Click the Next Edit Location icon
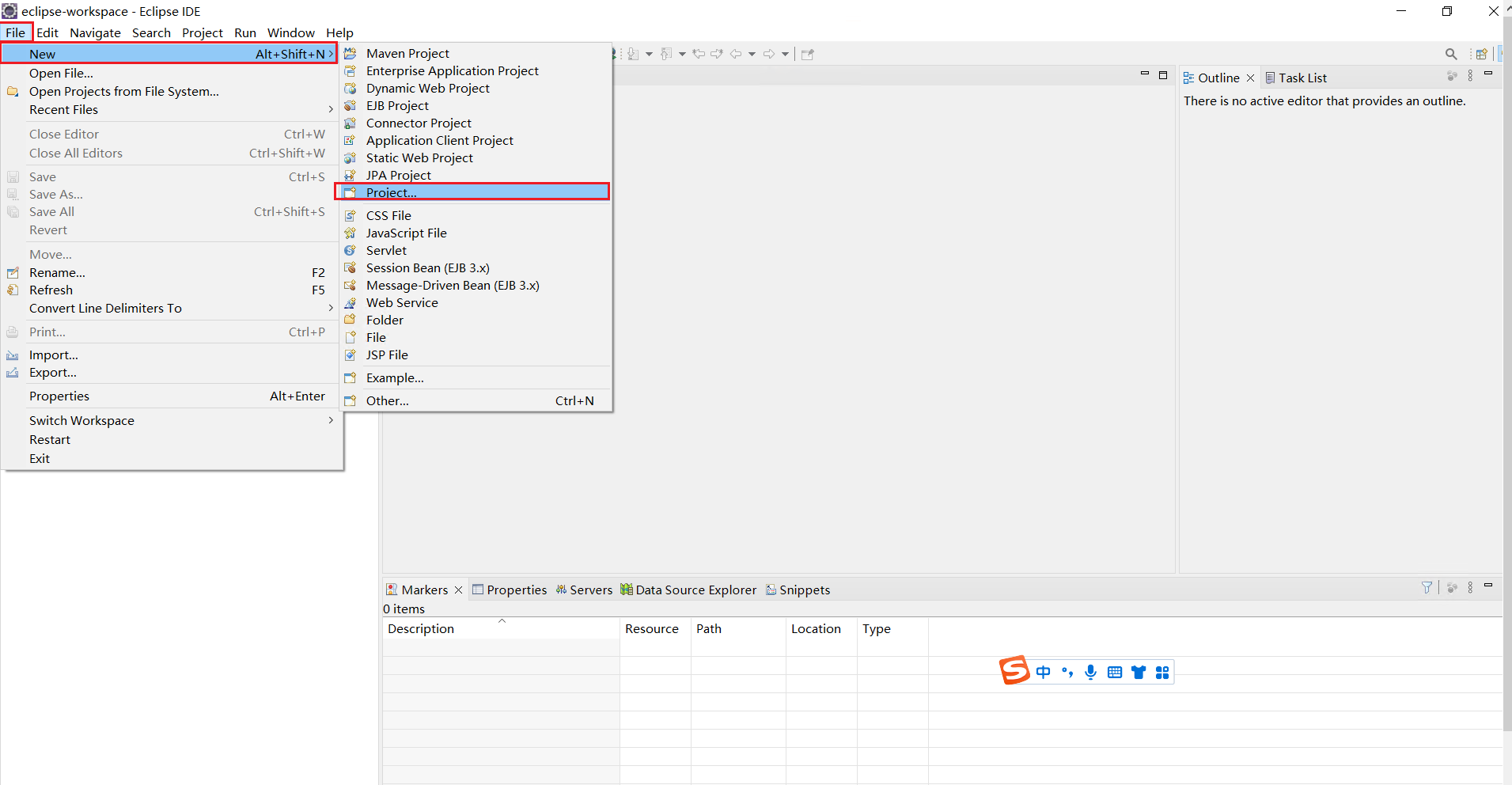This screenshot has width=1512, height=785. pyautogui.click(x=717, y=54)
